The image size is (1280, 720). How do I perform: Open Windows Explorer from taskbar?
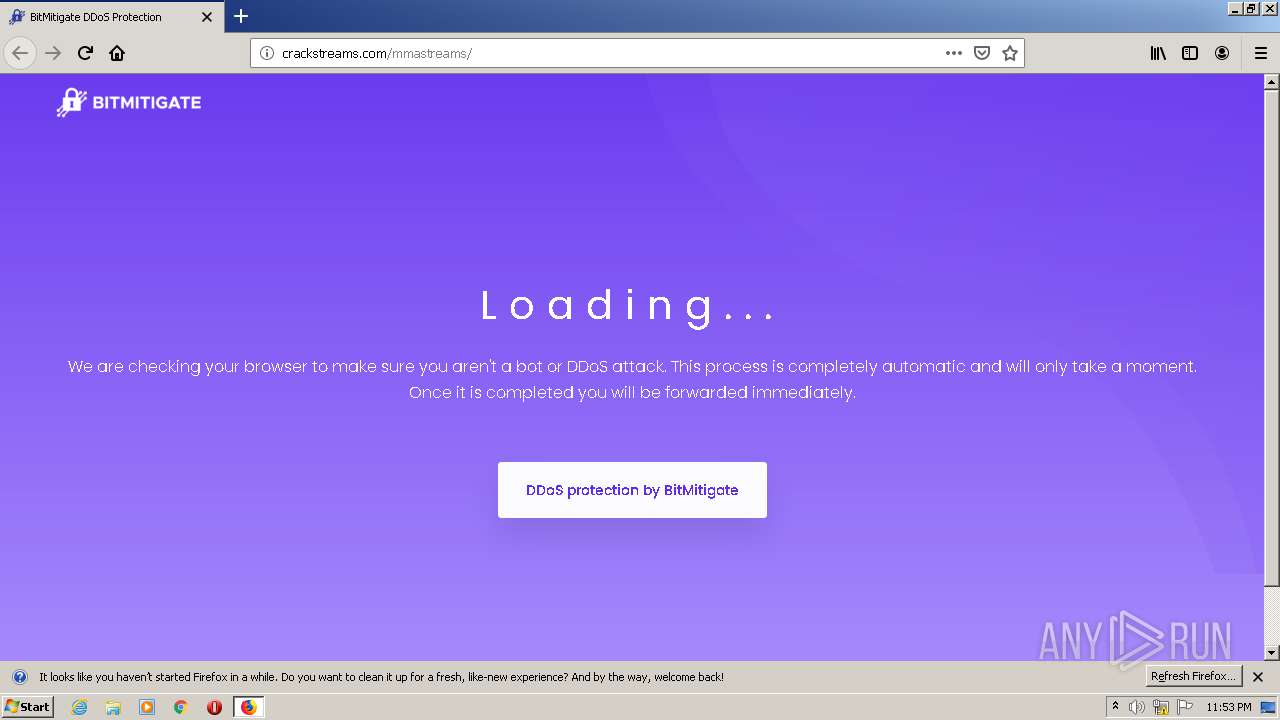click(113, 707)
